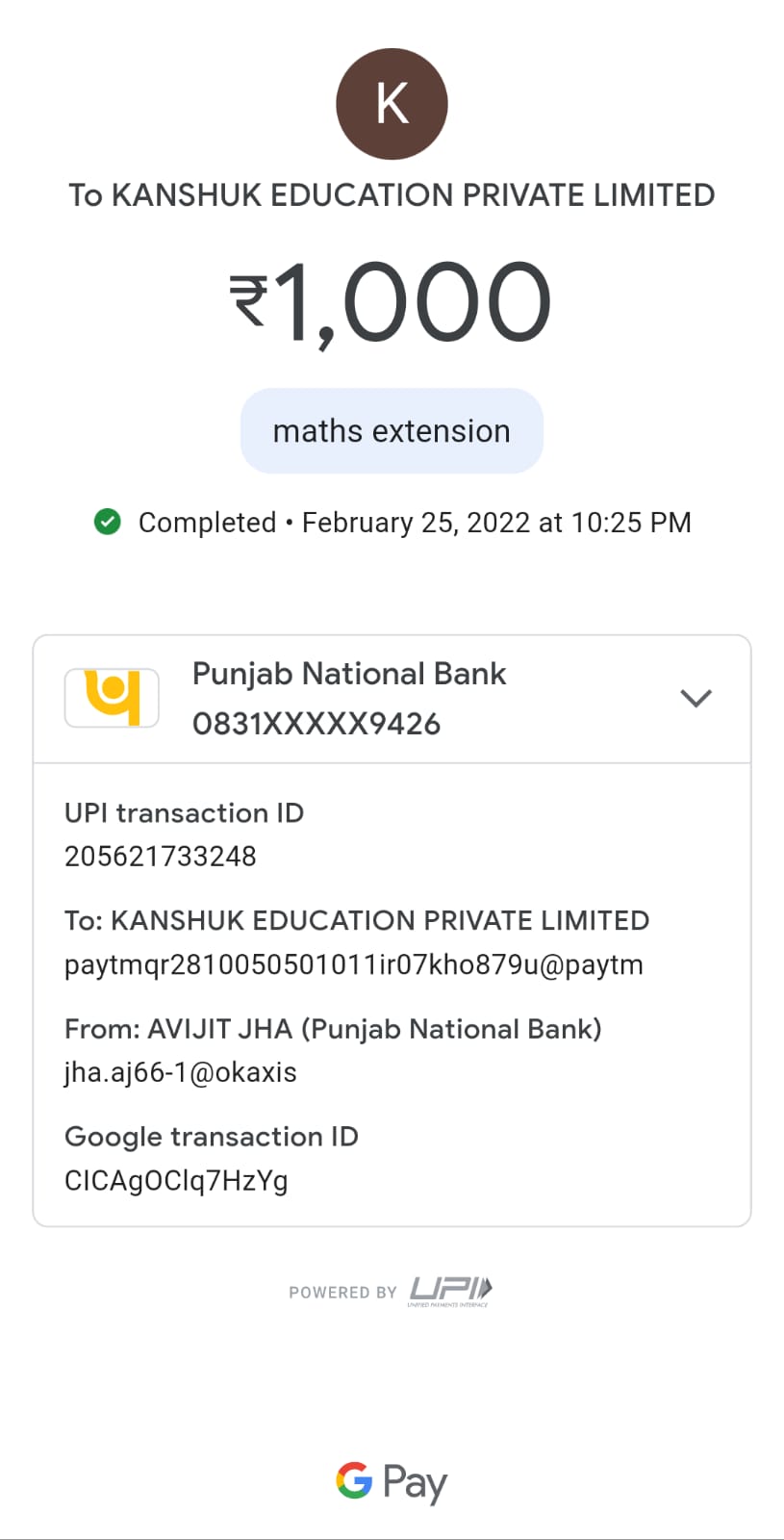Tap the Google G Pay logo
This screenshot has width=784, height=1540.
tap(392, 1481)
